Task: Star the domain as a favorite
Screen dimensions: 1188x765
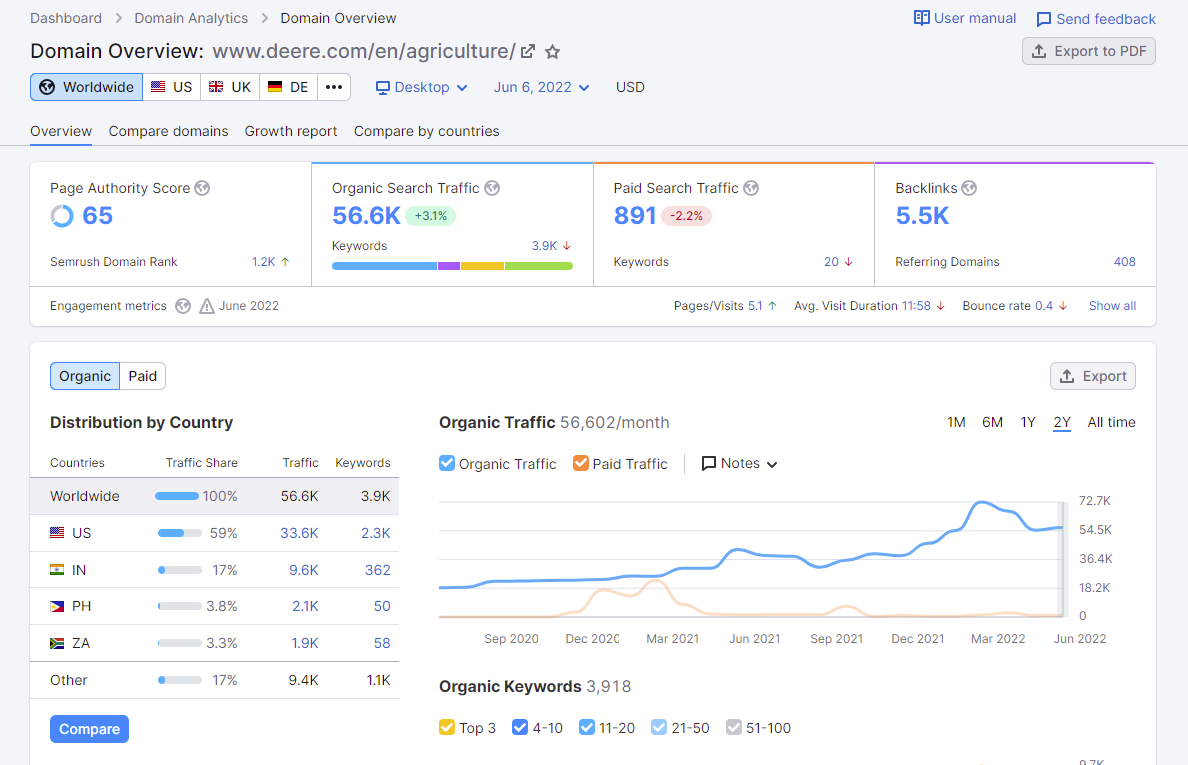Action: point(553,52)
